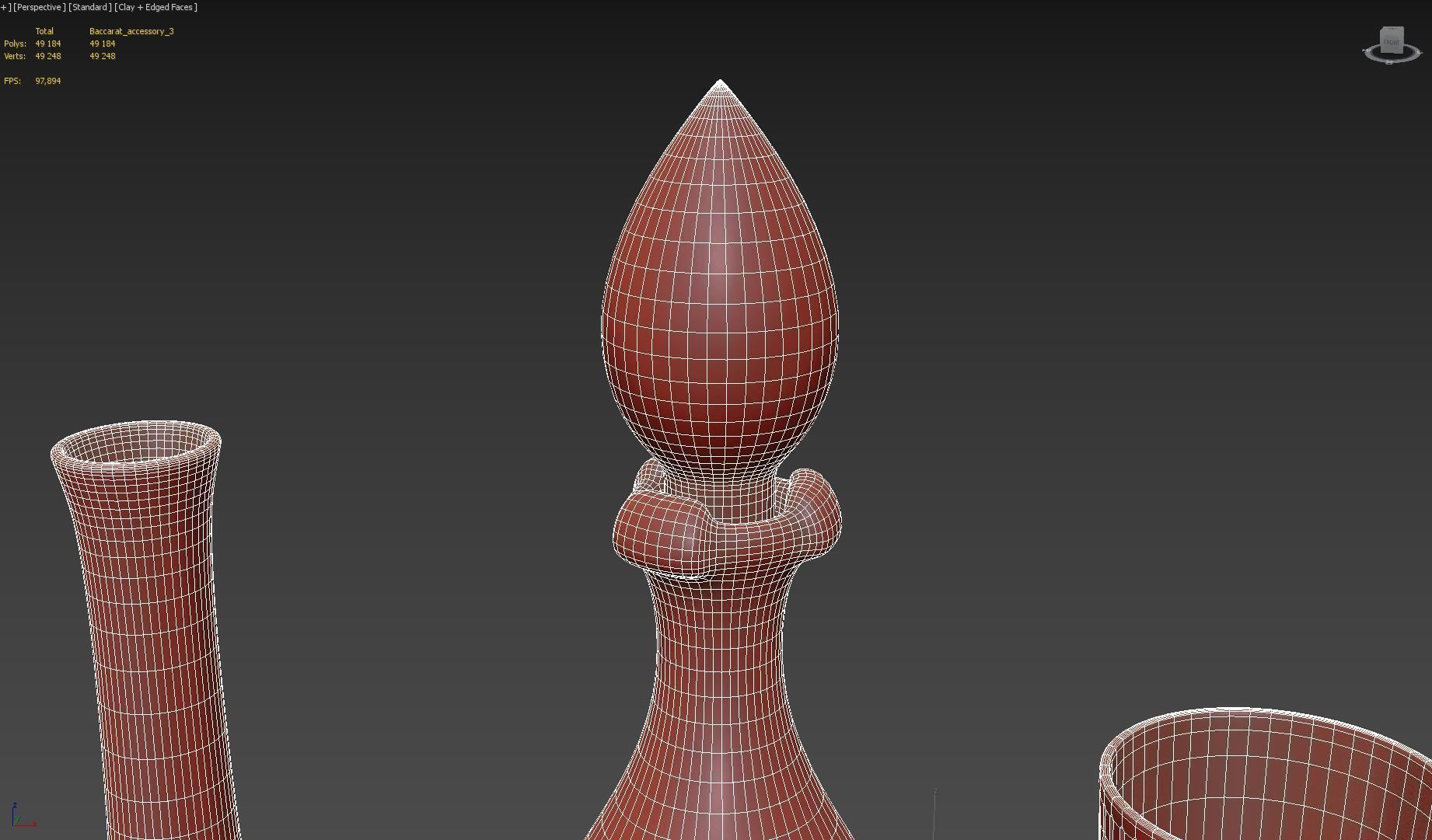Open the Perspective viewport menu
This screenshot has height=840, width=1432.
point(40,7)
